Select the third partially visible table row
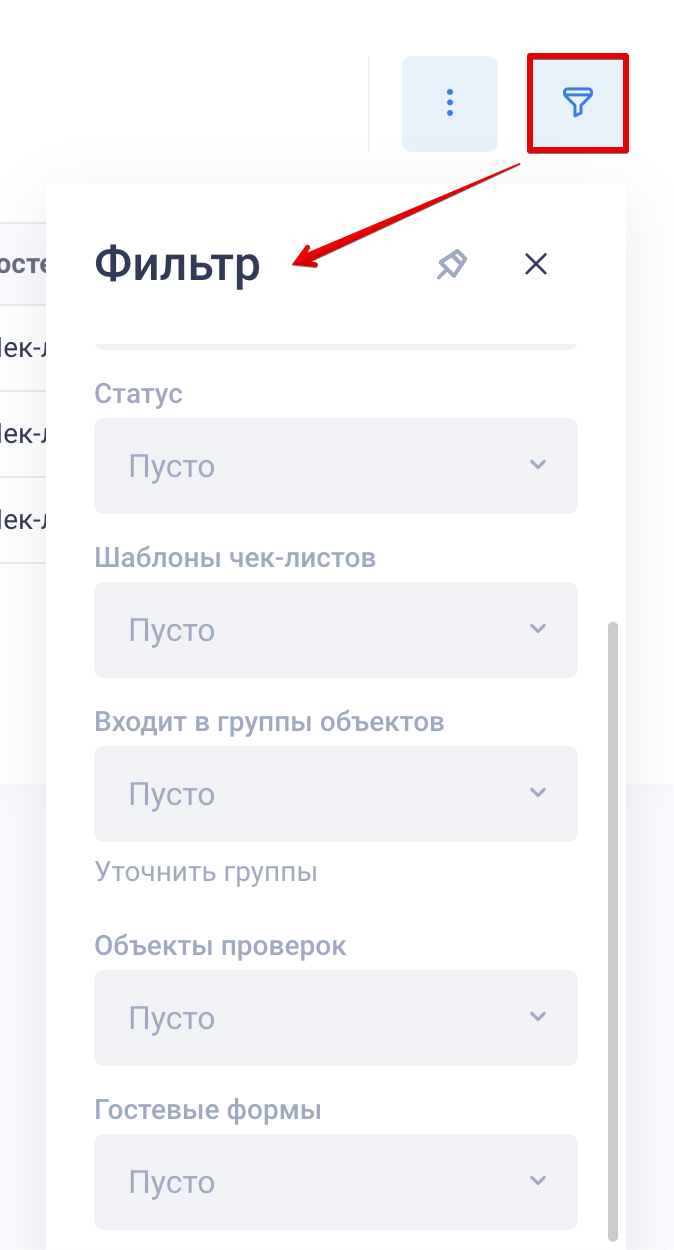The width and height of the screenshot is (674, 1250). (x=22, y=520)
